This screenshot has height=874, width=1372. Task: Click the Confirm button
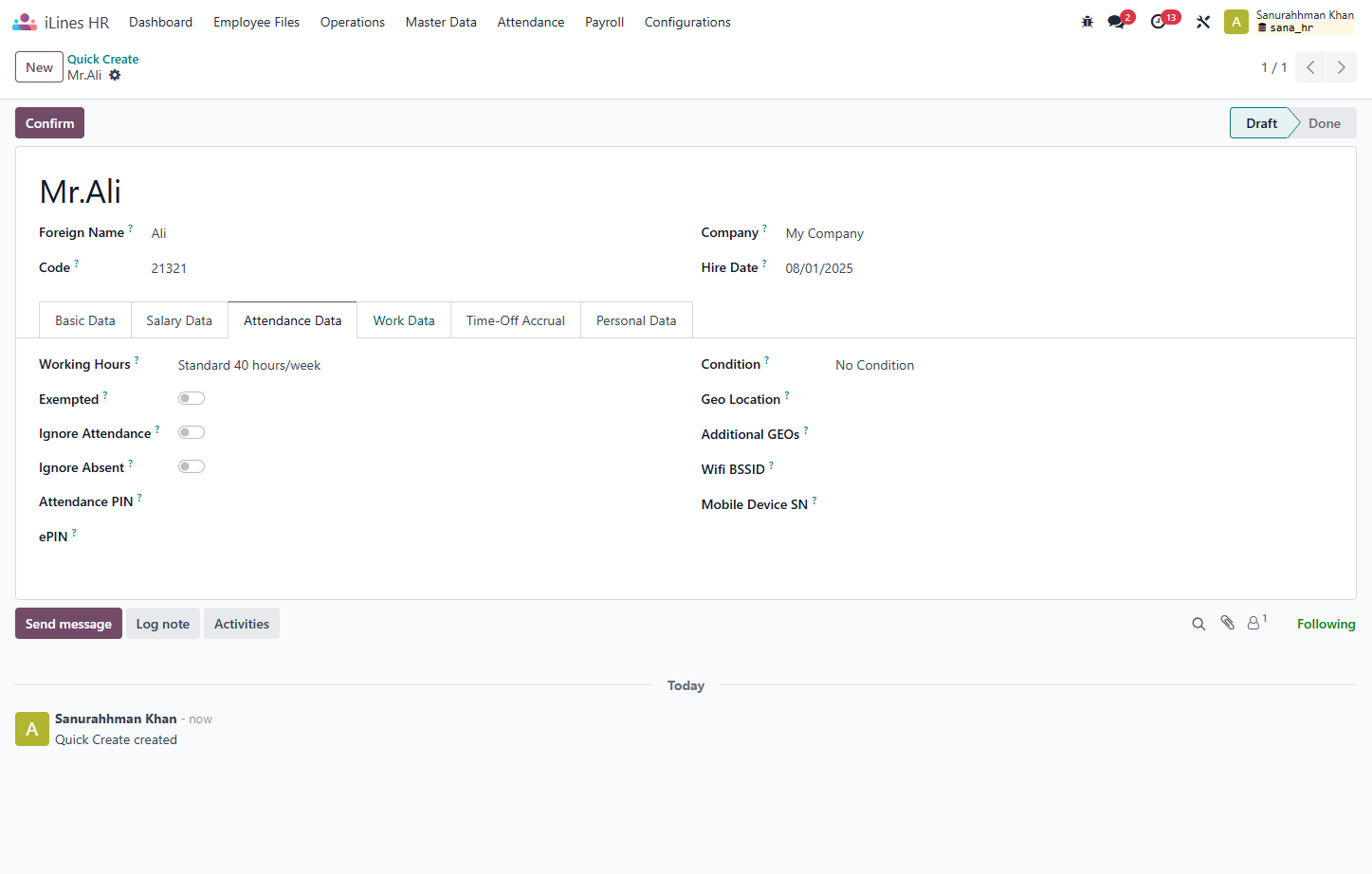click(x=49, y=123)
